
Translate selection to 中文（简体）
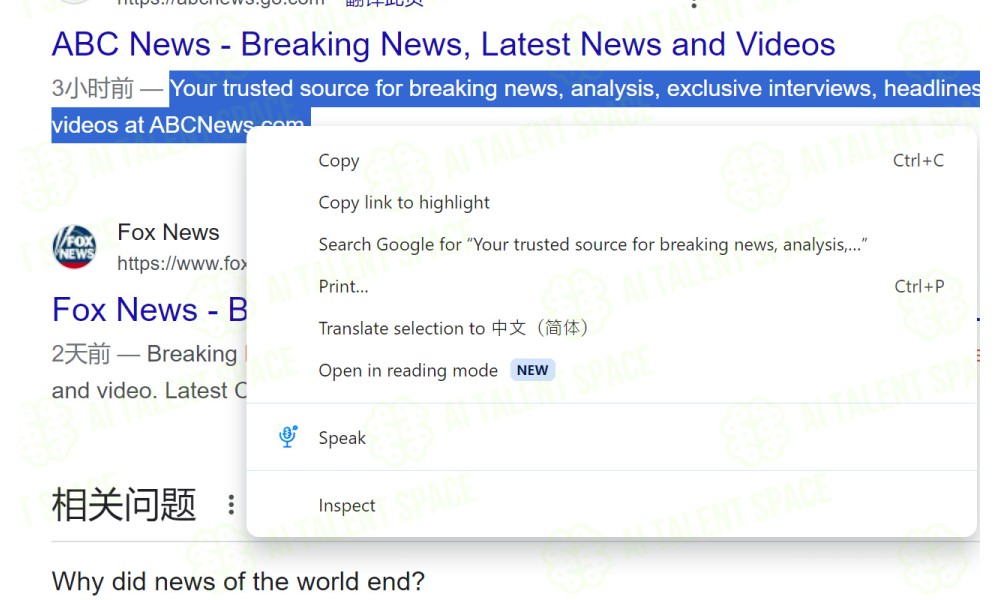point(611,328)
